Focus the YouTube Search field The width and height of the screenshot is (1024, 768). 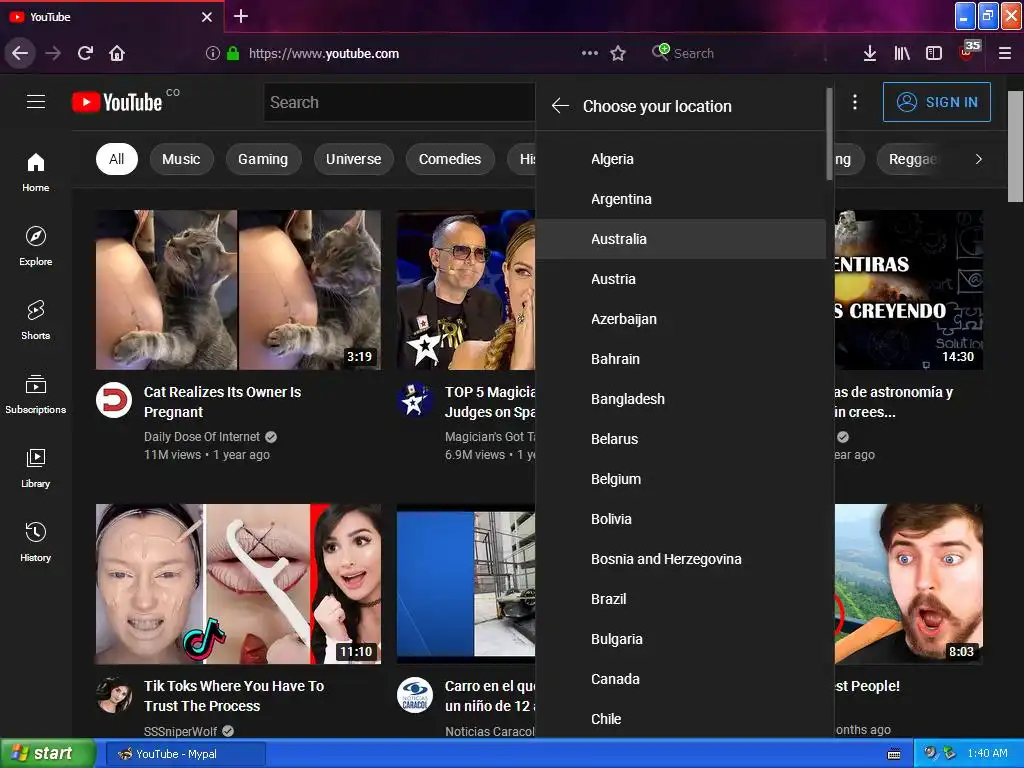[399, 102]
